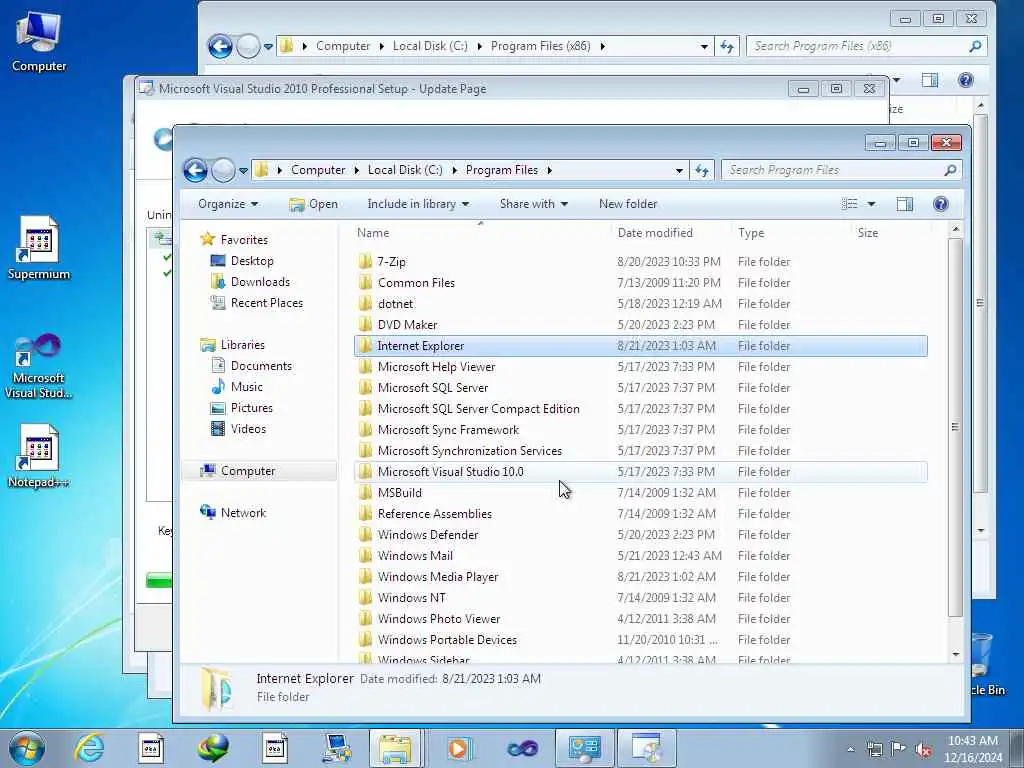Change view icon in Program Files toolbar
The image size is (1024, 768).
[x=850, y=204]
